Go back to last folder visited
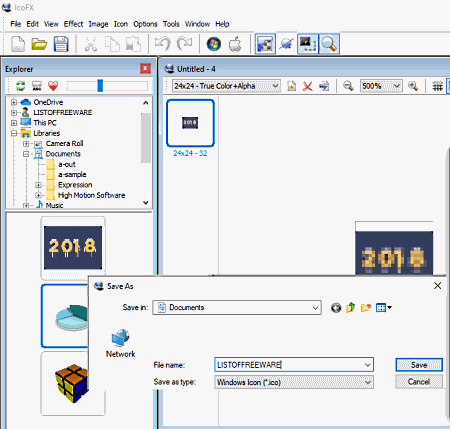 pyautogui.click(x=336, y=308)
